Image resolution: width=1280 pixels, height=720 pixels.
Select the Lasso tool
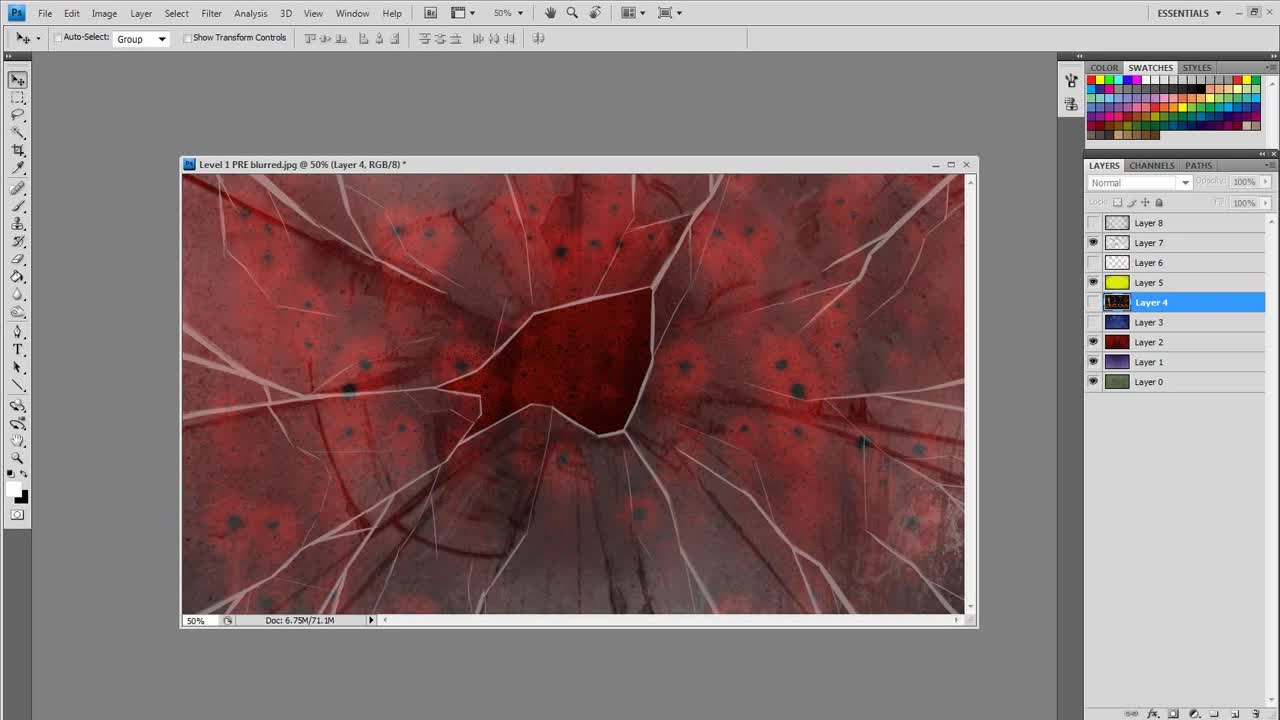[x=18, y=115]
